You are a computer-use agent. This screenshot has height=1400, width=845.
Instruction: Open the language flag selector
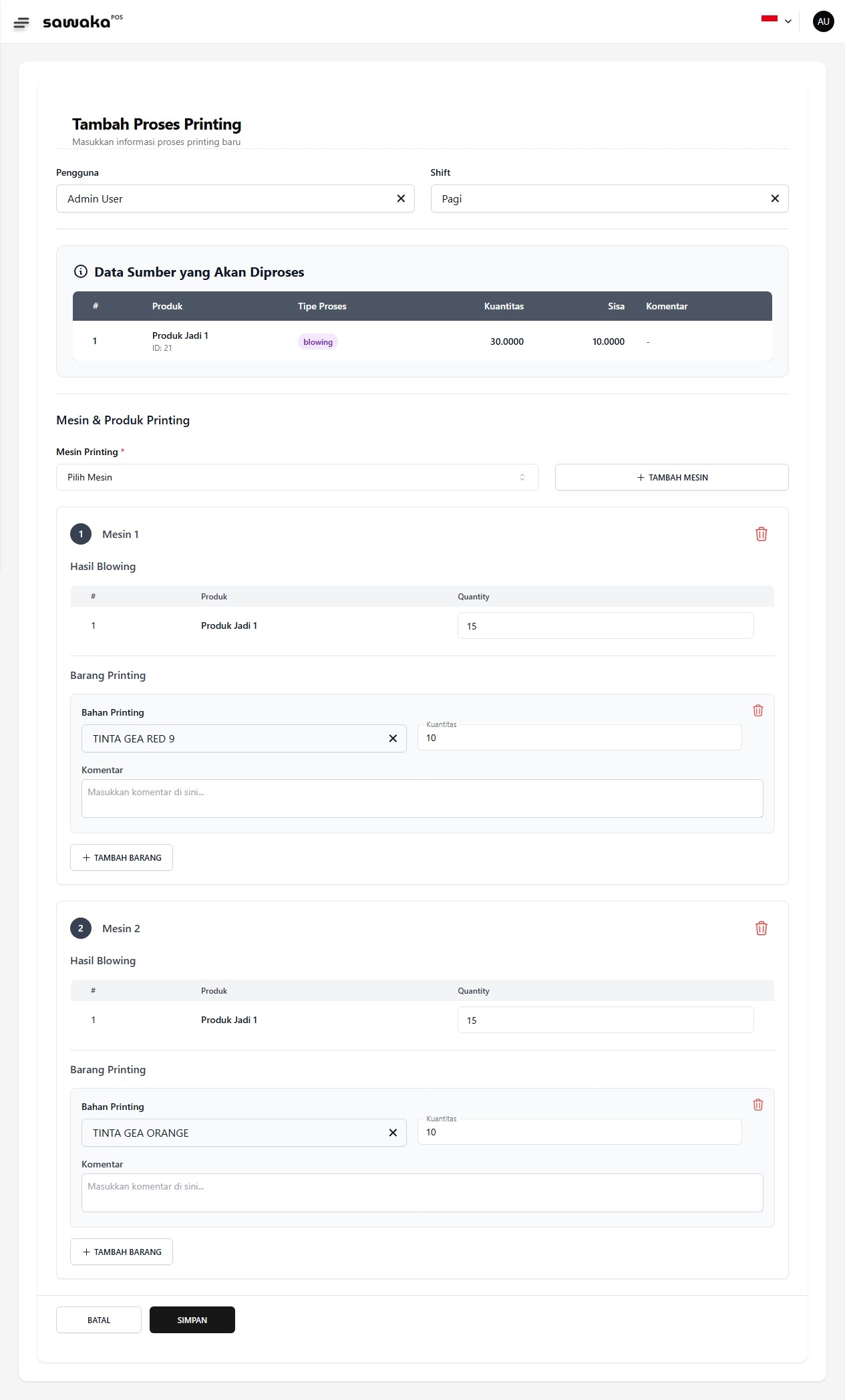[776, 21]
